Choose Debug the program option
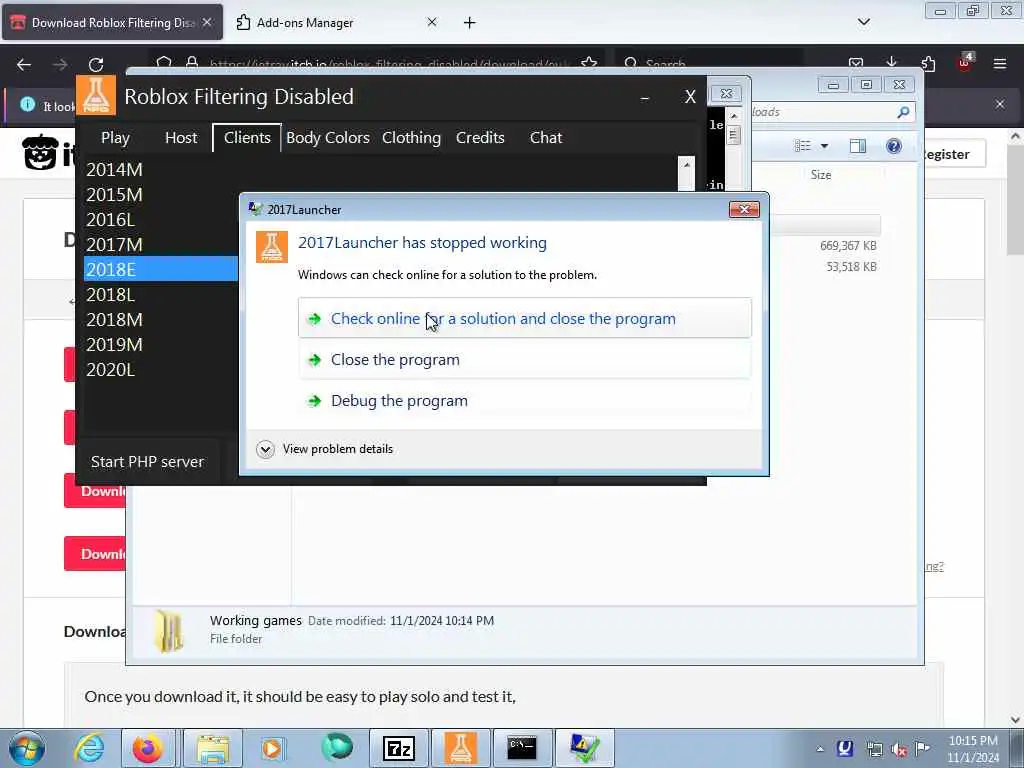This screenshot has height=768, width=1024. point(524,400)
